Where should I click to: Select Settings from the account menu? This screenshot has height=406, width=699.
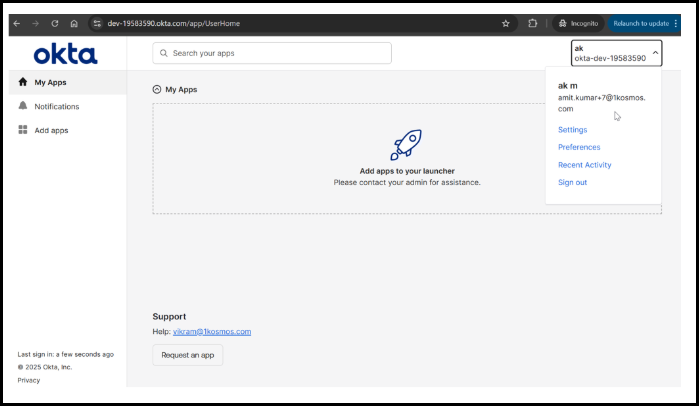573,130
